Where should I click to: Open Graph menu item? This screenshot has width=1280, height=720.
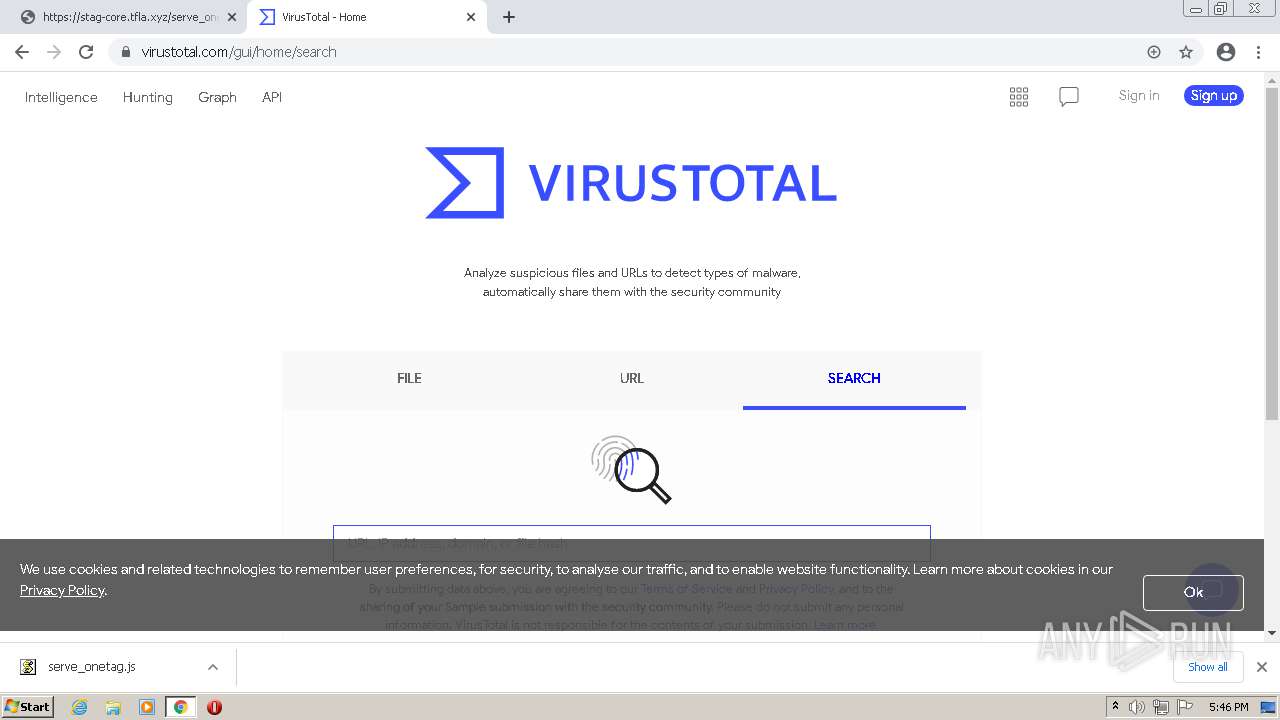click(x=217, y=97)
